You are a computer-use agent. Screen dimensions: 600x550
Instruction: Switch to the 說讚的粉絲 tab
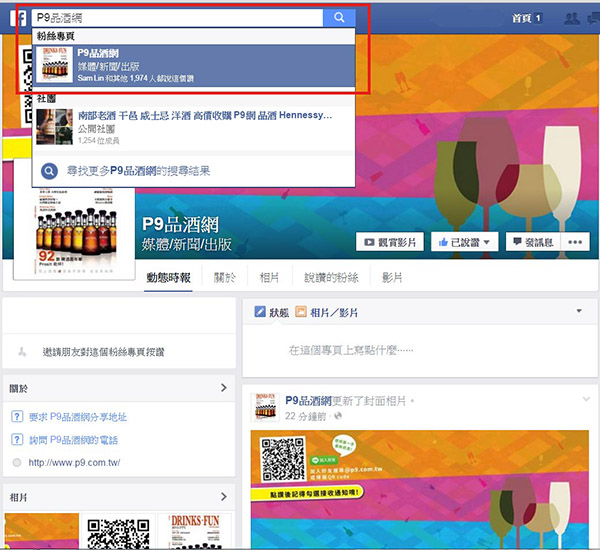pos(331,277)
